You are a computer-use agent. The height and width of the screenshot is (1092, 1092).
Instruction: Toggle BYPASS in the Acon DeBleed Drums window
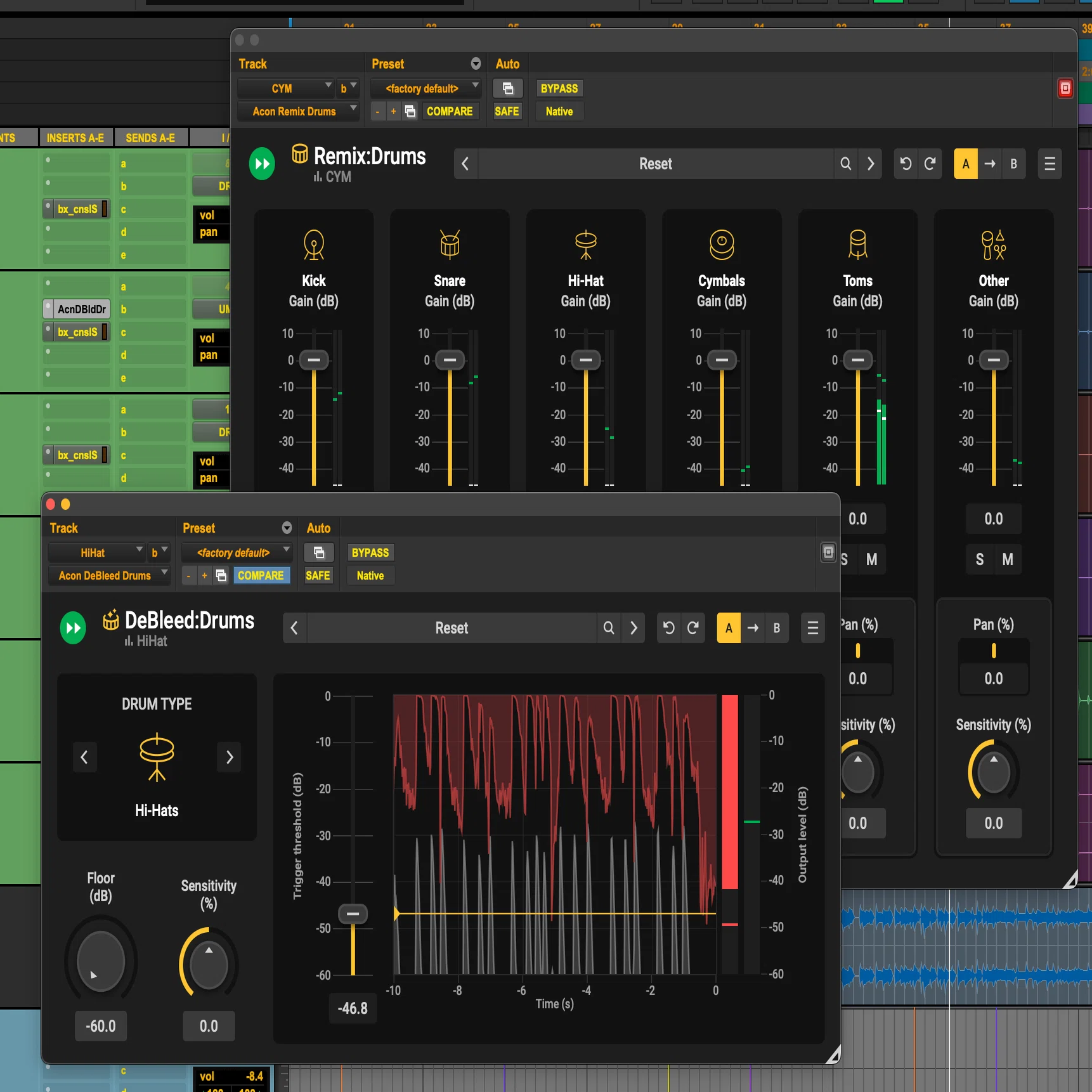[x=370, y=552]
